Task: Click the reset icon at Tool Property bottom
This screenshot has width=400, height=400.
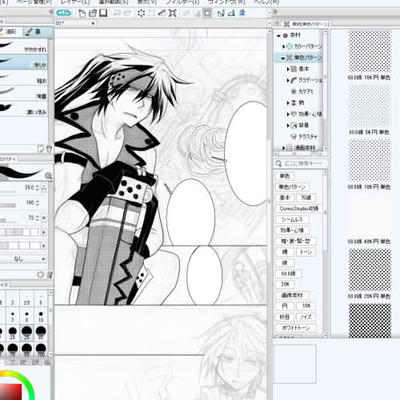Action: pos(41,274)
